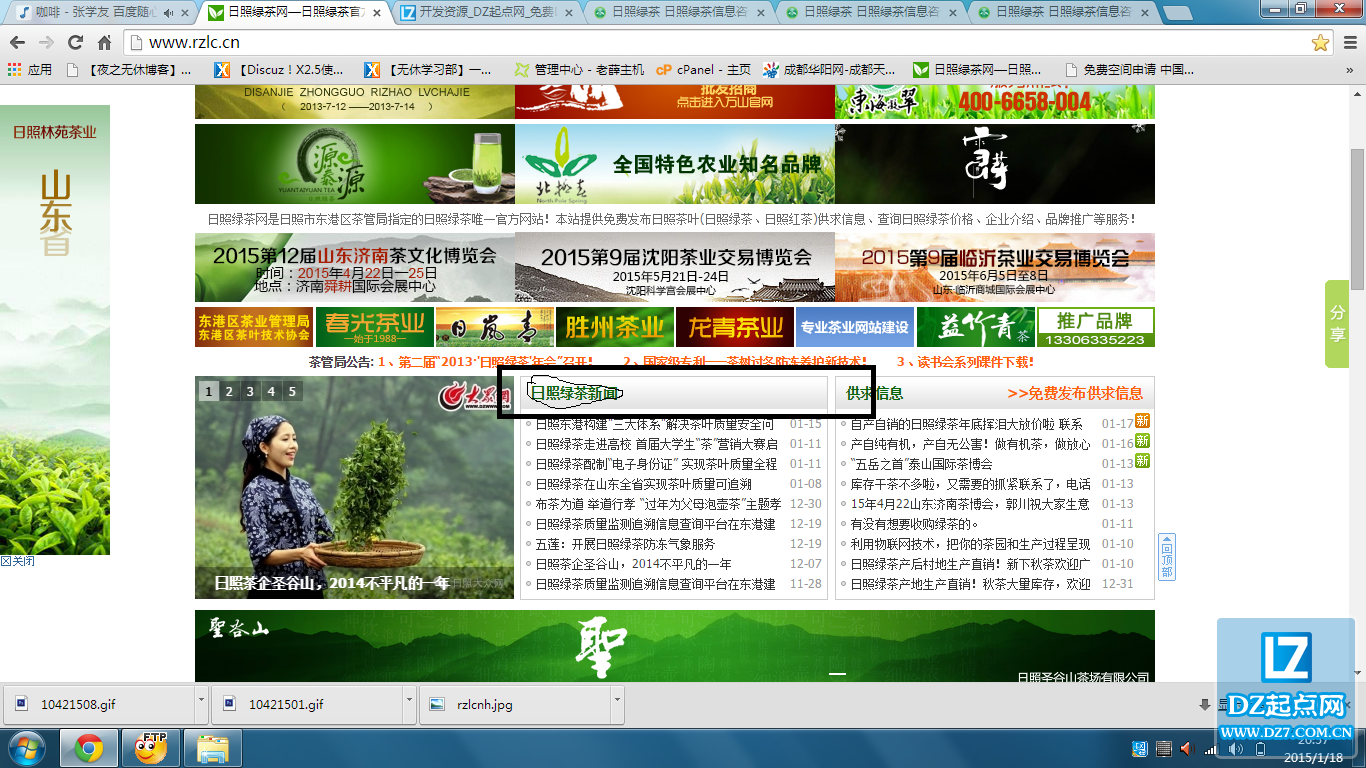Open 日照绿茶网—日照... bookmark
This screenshot has width=1366, height=768.
pos(979,70)
